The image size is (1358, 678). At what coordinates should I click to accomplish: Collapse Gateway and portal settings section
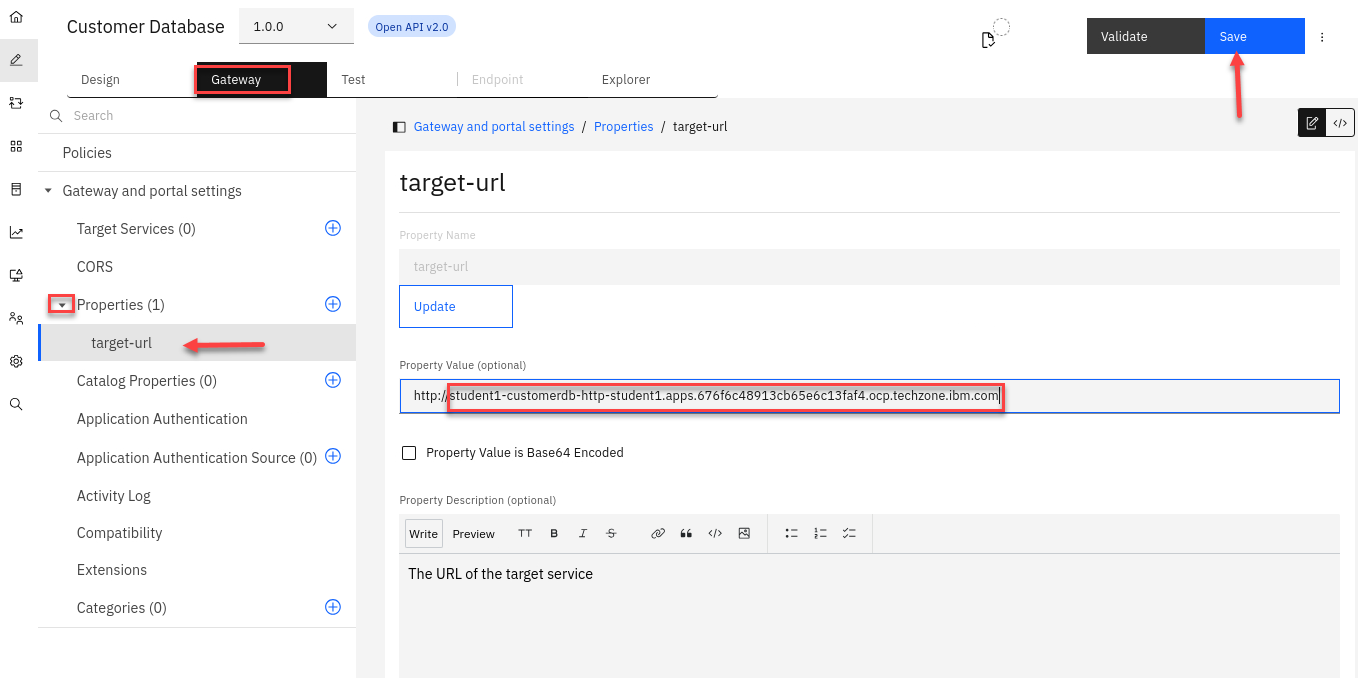[48, 191]
